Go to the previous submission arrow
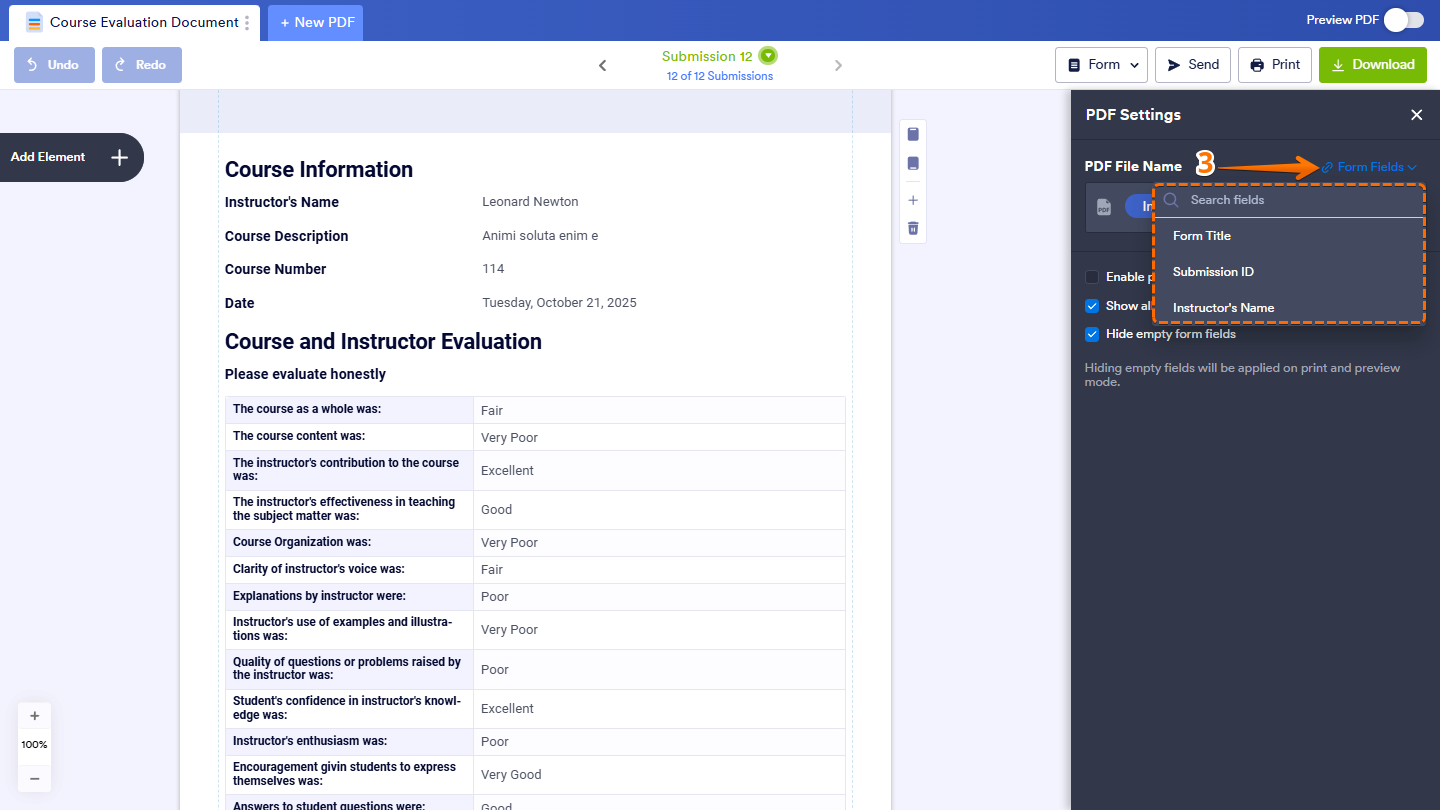1440x810 pixels. click(603, 66)
